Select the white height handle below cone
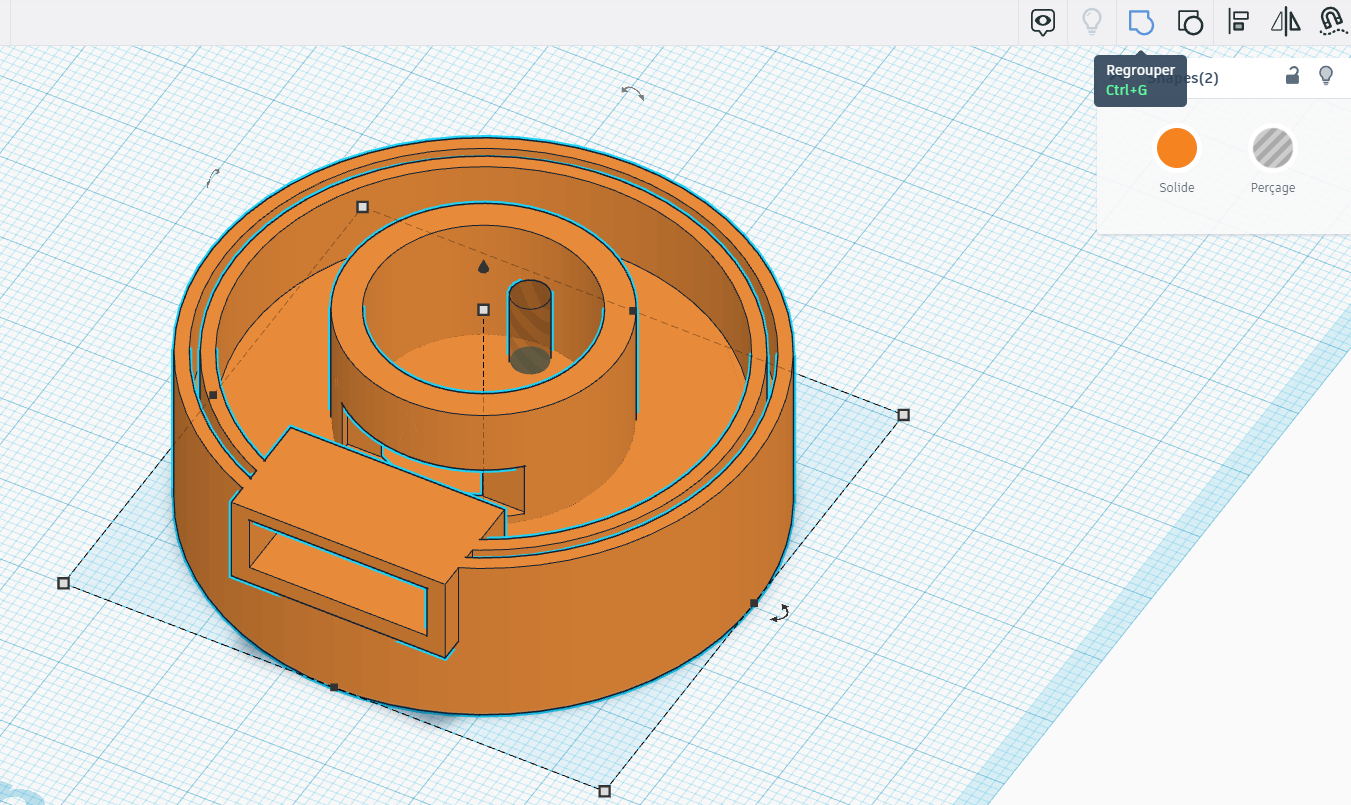Screen dimensions: 1351x805 pos(484,310)
